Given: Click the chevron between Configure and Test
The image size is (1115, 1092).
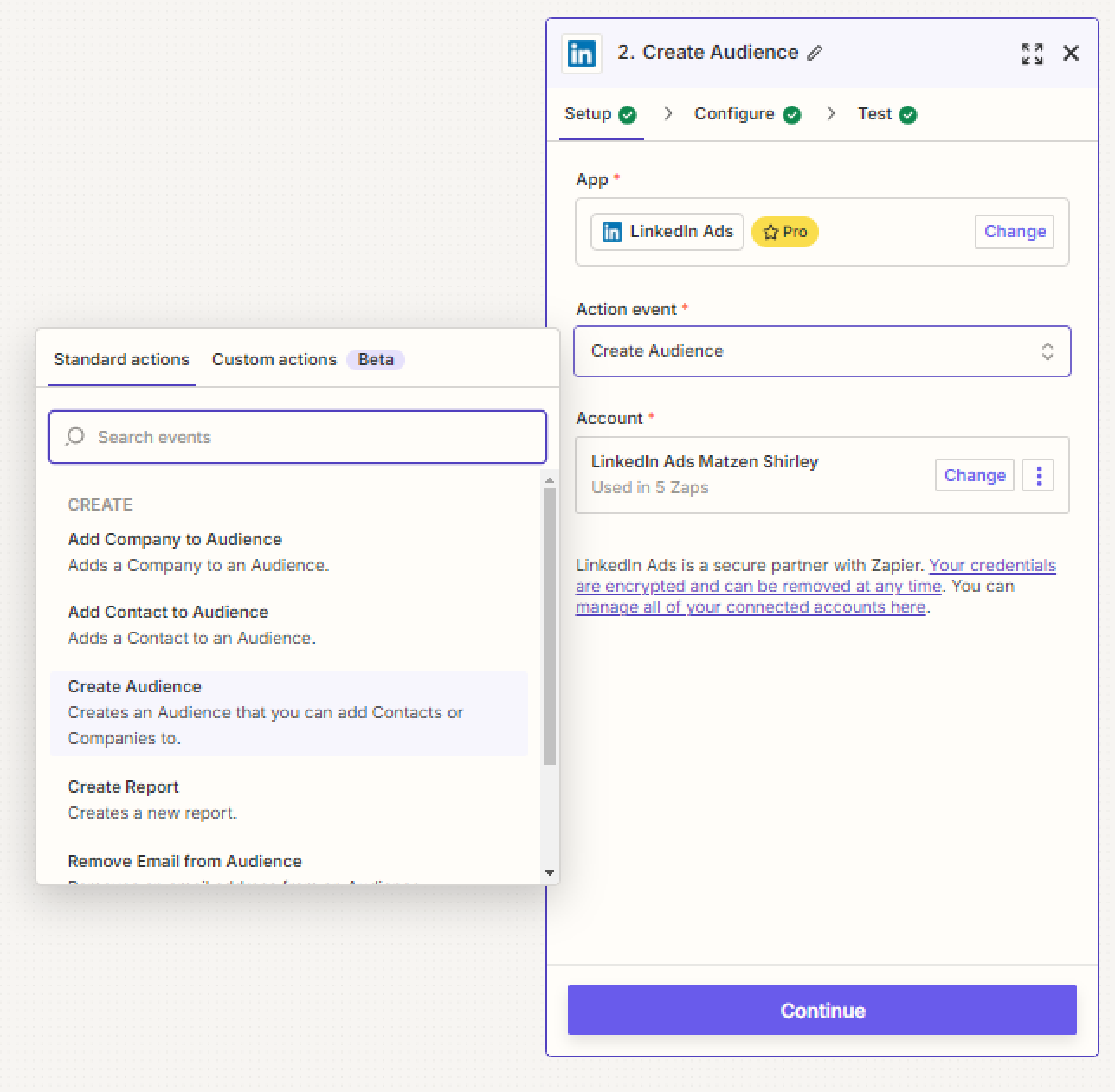Looking at the screenshot, I should [831, 114].
